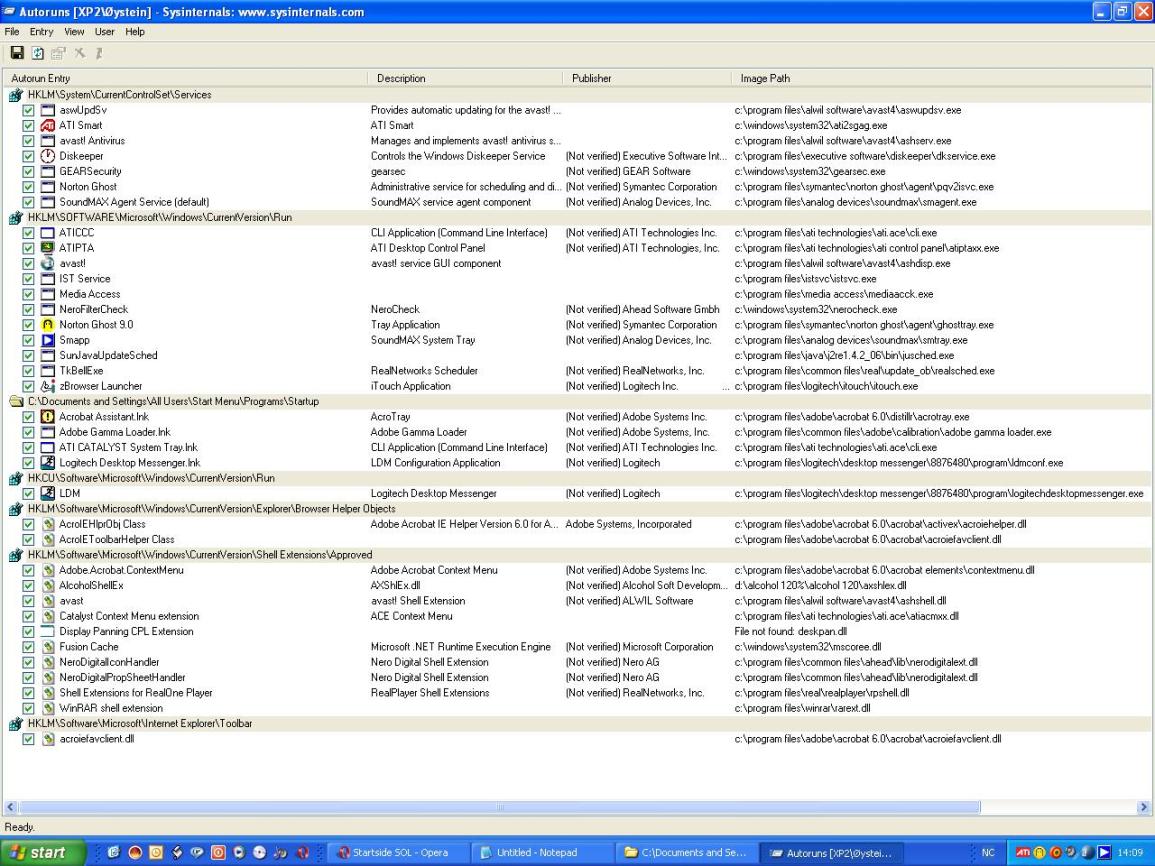Click the Properties toolbar icon
The width and height of the screenshot is (1155, 866).
[x=58, y=53]
